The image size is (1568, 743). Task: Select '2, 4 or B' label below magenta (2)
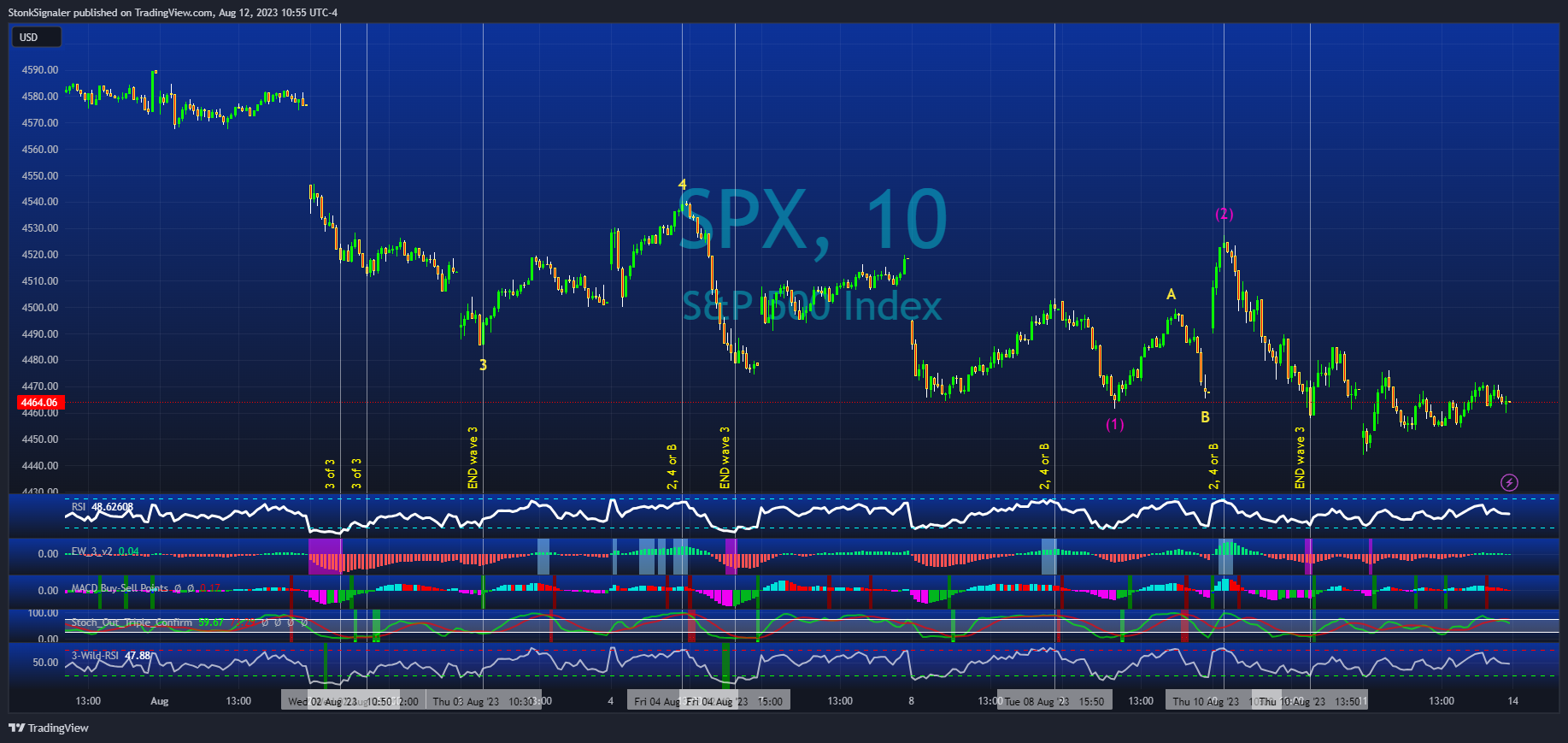[x=1214, y=467]
